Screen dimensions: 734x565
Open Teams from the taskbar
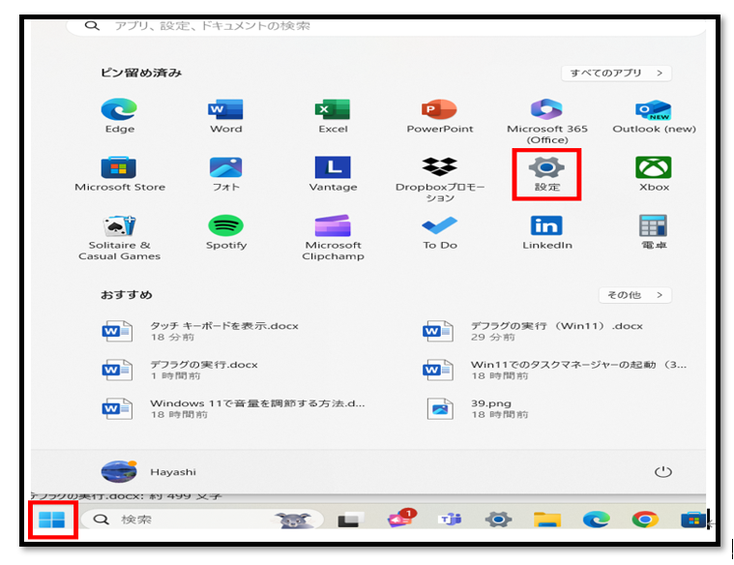[450, 520]
